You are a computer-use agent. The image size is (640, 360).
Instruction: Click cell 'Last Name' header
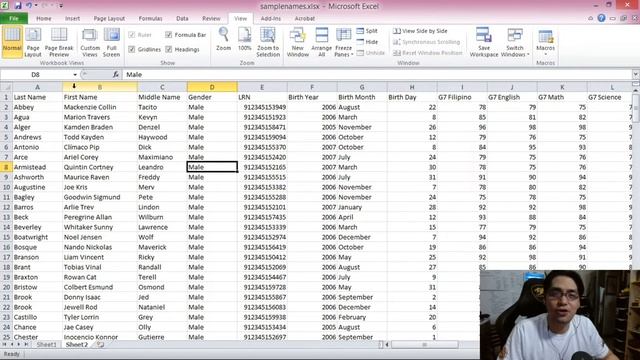click(x=37, y=97)
